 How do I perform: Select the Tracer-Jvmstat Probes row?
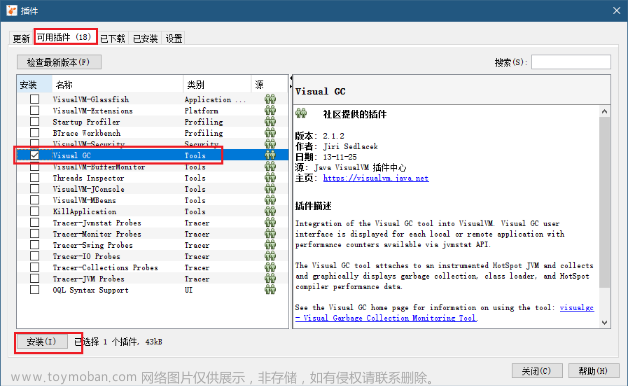point(153,222)
